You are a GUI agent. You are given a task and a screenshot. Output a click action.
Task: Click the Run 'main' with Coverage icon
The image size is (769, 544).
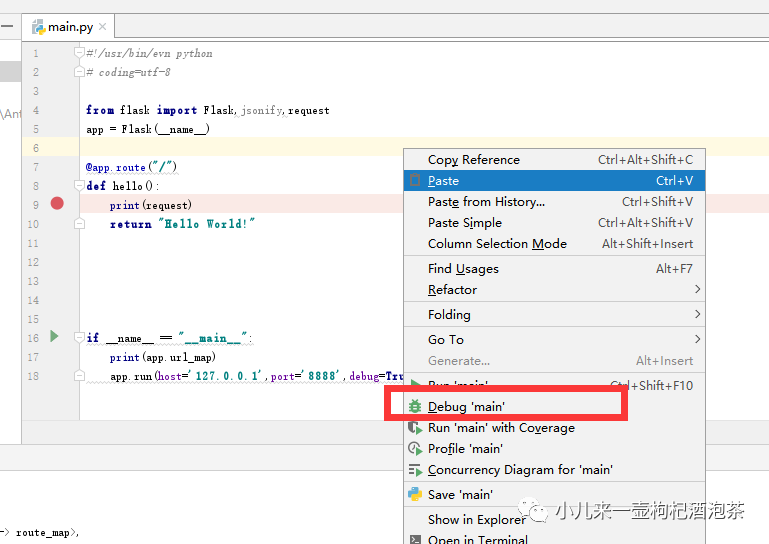(x=415, y=428)
